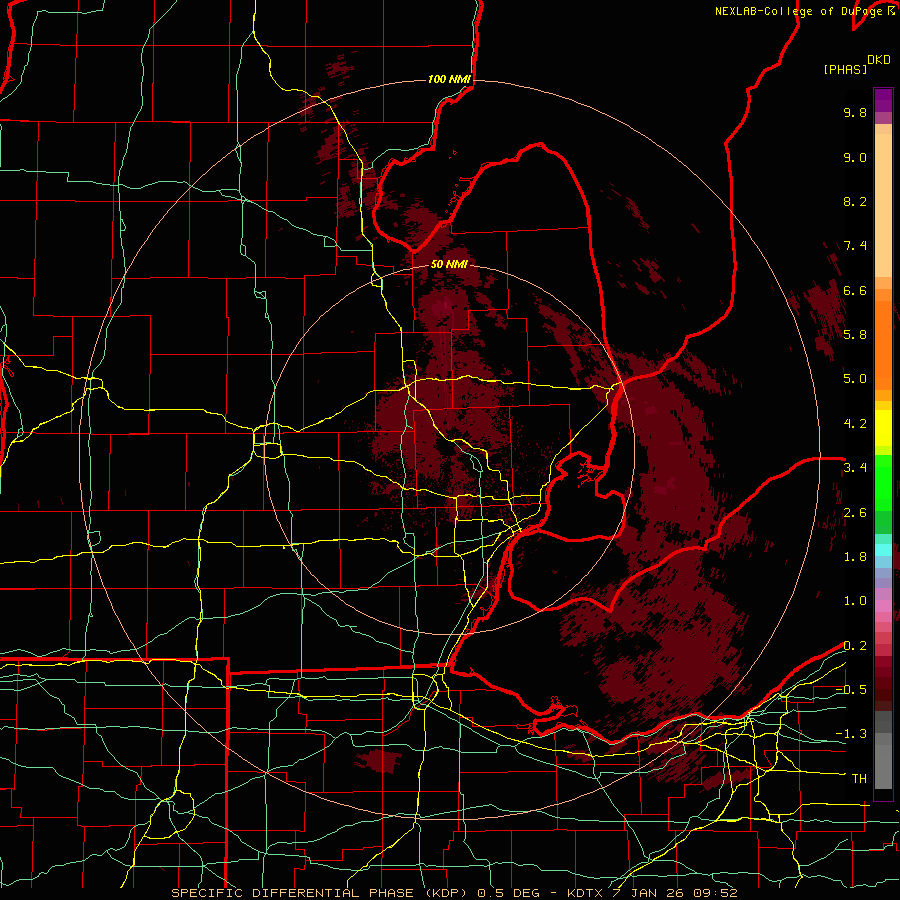
Task: Click the [PHAS] label above the color bar
Action: (x=845, y=70)
